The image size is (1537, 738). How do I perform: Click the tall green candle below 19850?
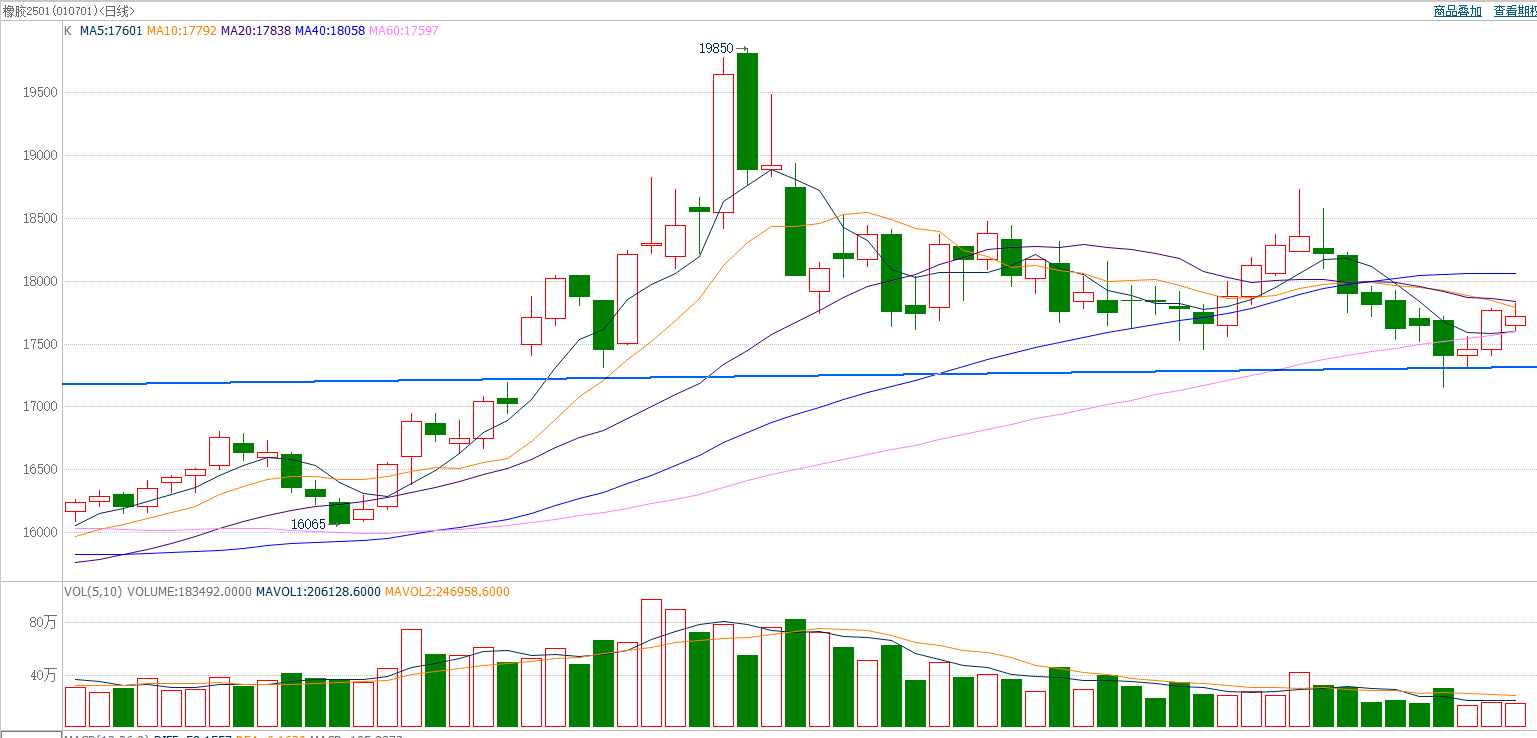(747, 111)
